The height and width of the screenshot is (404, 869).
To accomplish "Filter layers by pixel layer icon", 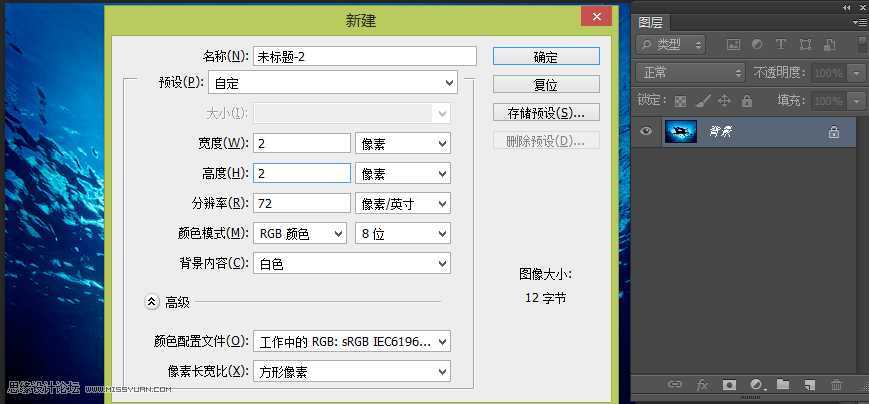I will click(x=733, y=45).
